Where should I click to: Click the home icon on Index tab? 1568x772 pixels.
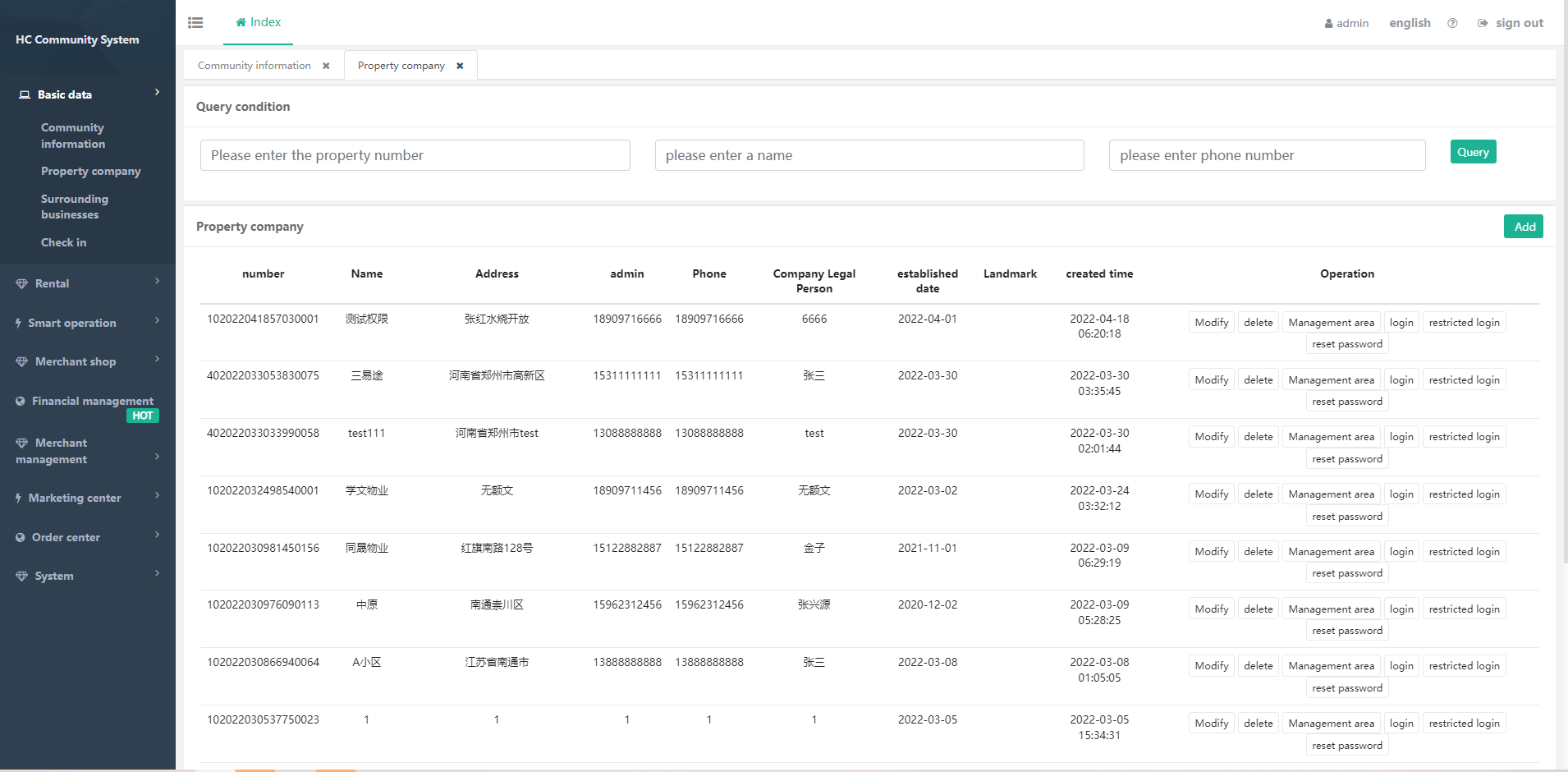(241, 22)
